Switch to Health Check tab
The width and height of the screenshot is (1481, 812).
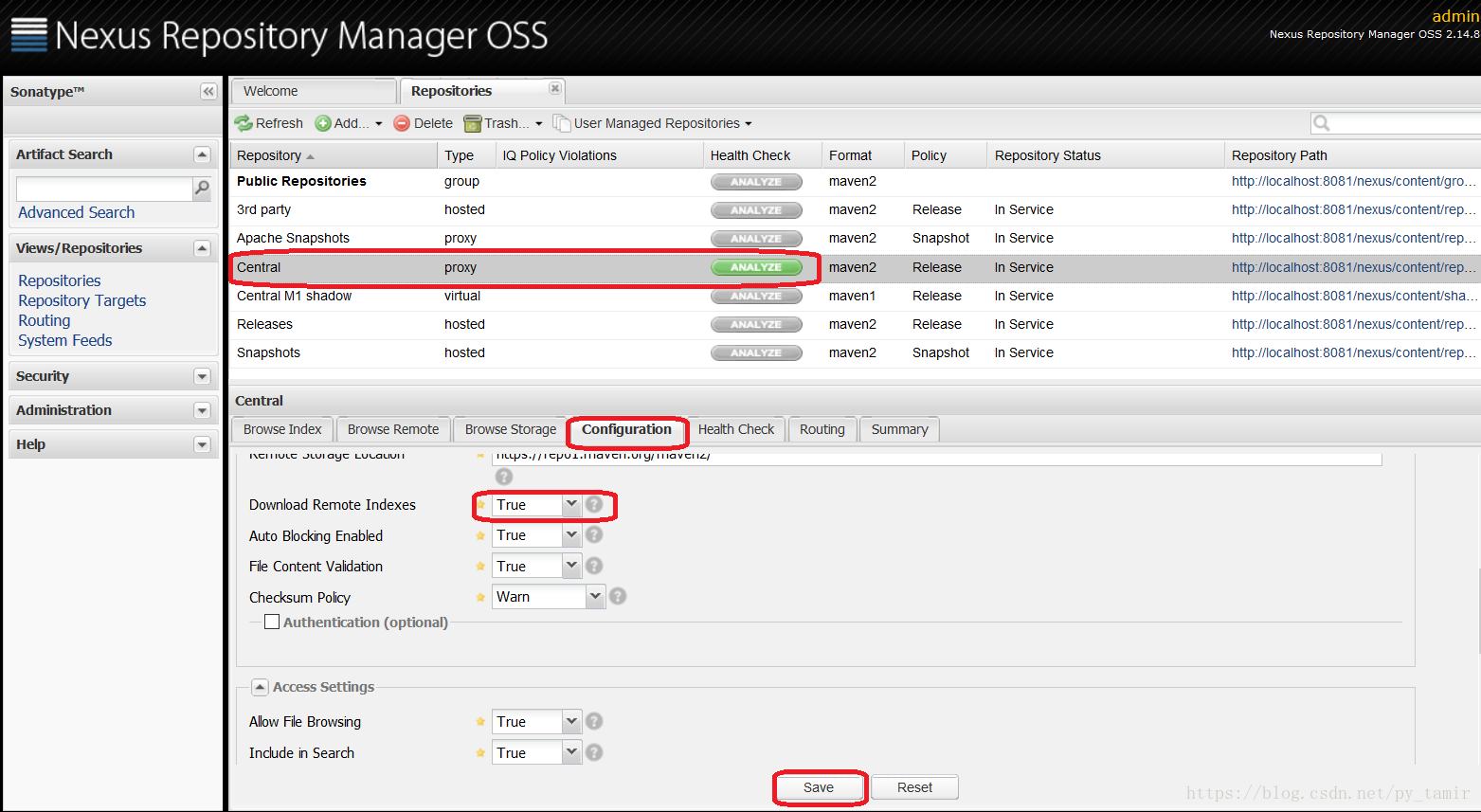736,429
